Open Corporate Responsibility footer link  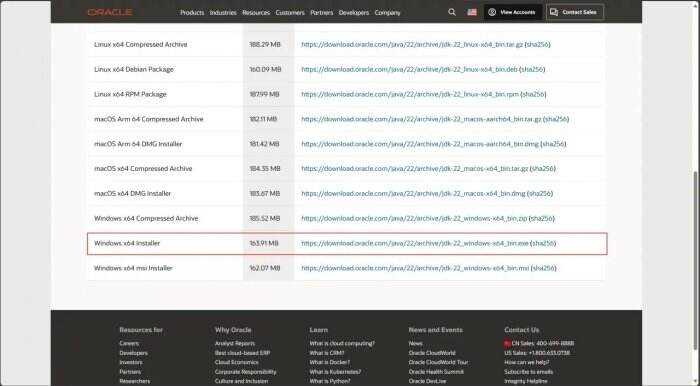pos(246,372)
